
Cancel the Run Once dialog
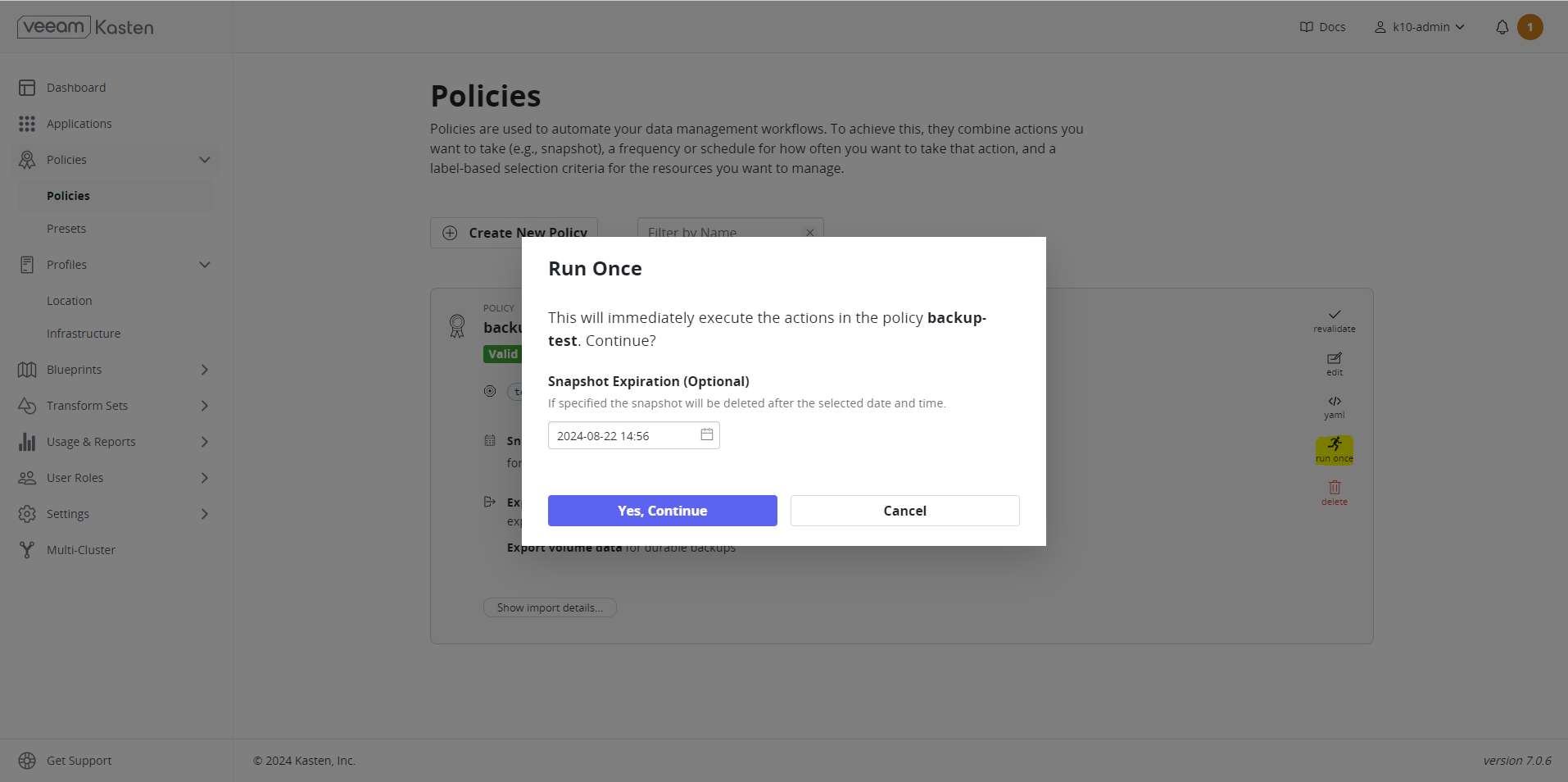tap(904, 511)
